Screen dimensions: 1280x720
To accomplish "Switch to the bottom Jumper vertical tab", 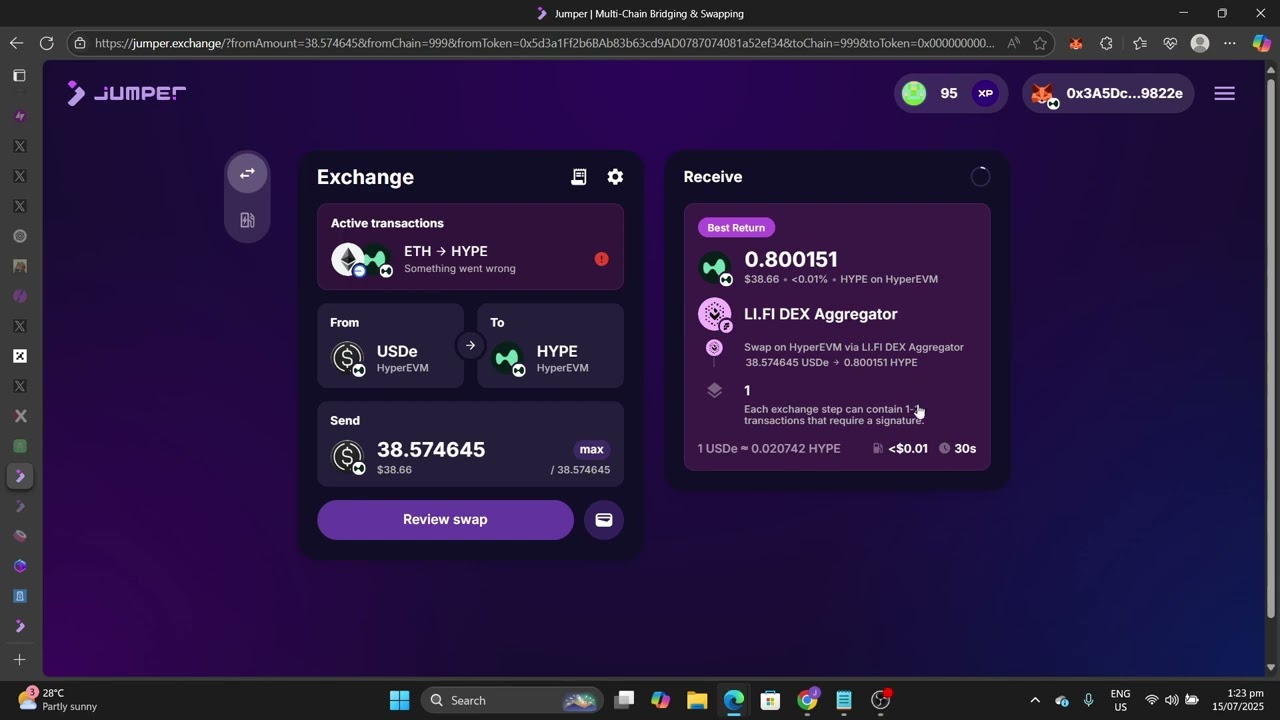I will (x=19, y=626).
